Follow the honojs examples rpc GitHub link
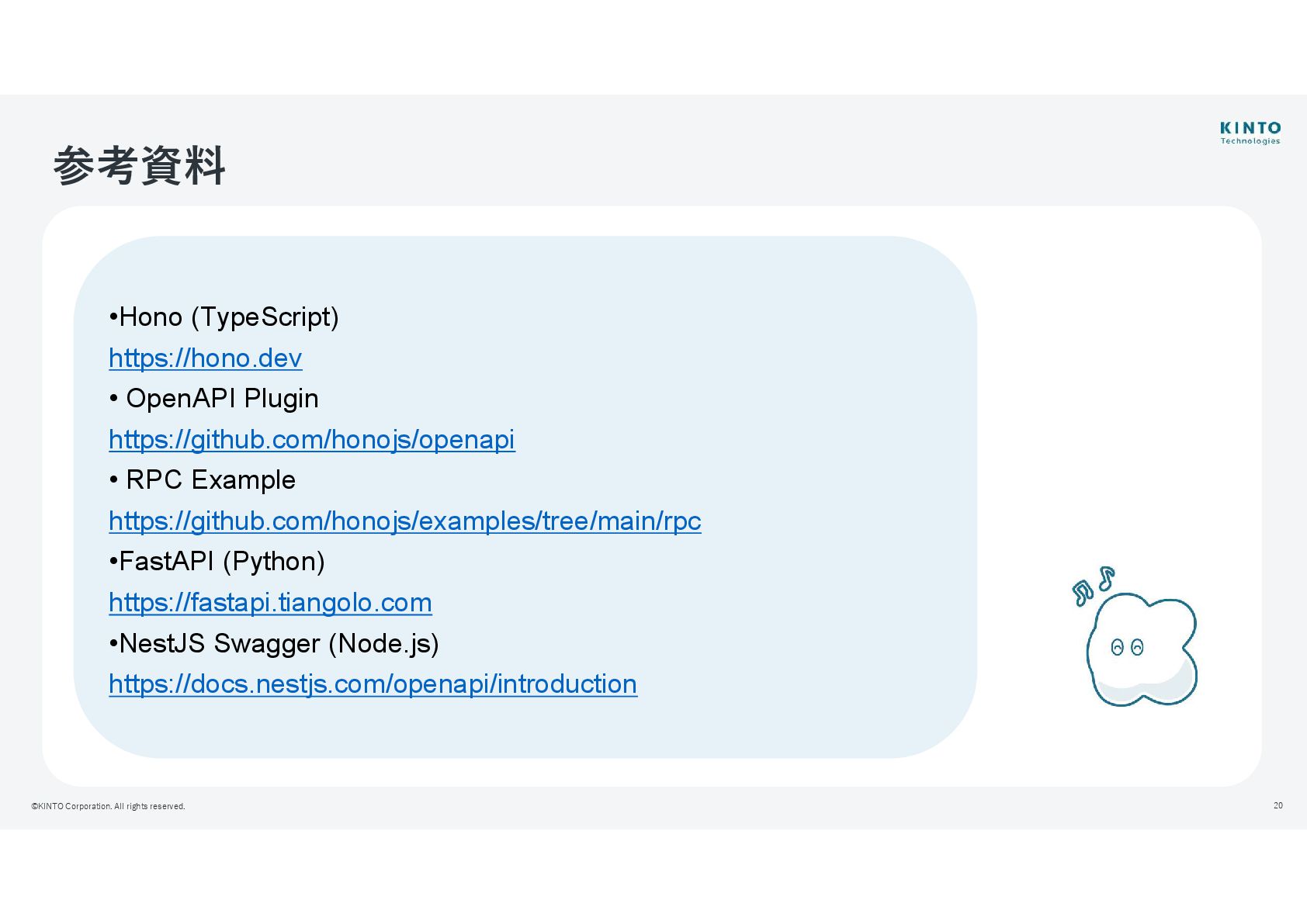This screenshot has height=924, width=1307. 404,521
